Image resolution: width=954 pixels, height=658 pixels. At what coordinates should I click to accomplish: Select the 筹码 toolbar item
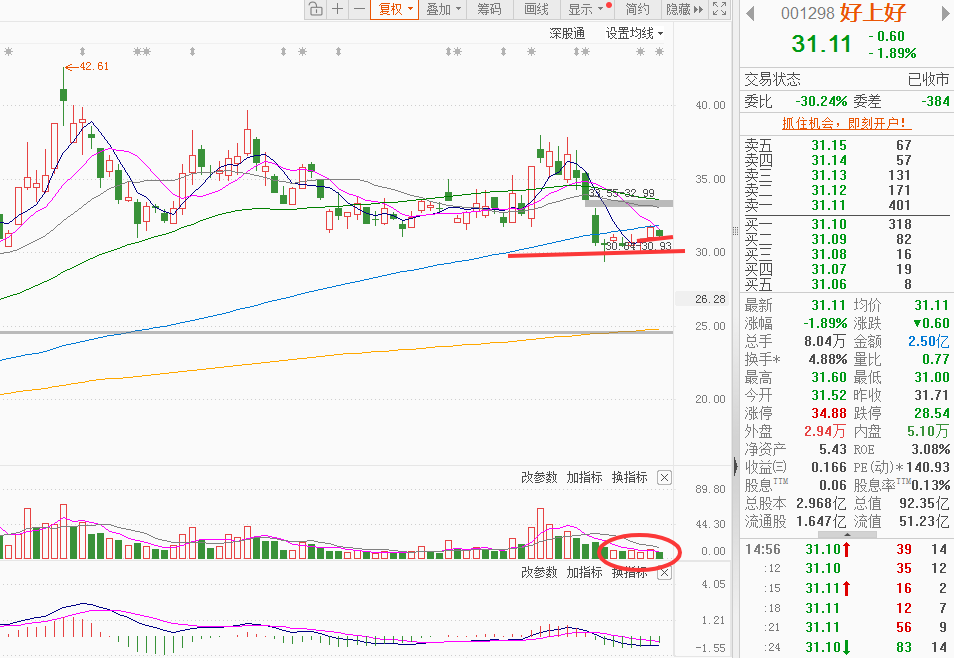489,9
